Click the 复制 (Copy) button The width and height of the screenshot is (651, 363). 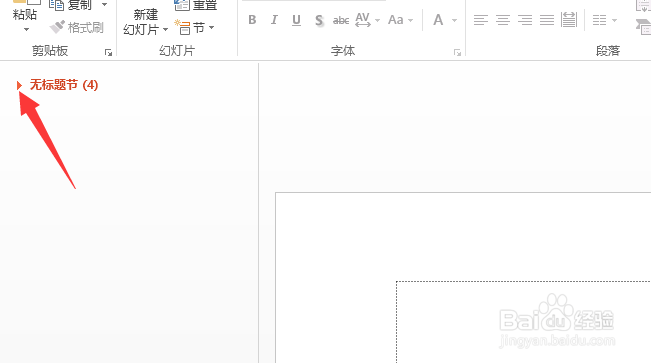pyautogui.click(x=71, y=5)
